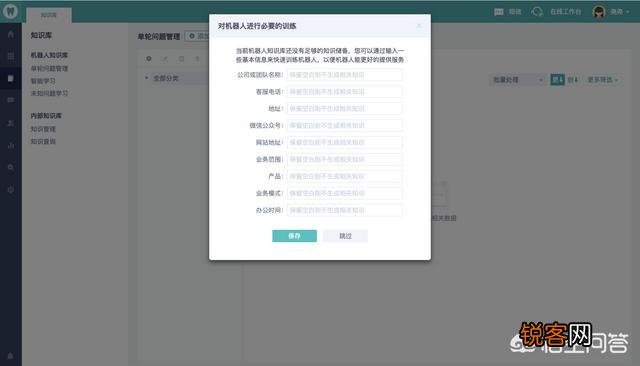Viewport: 640px width, 366px height.
Task: Close the 对机器人进行必要的训练 dialog with the X
Action: 419,26
